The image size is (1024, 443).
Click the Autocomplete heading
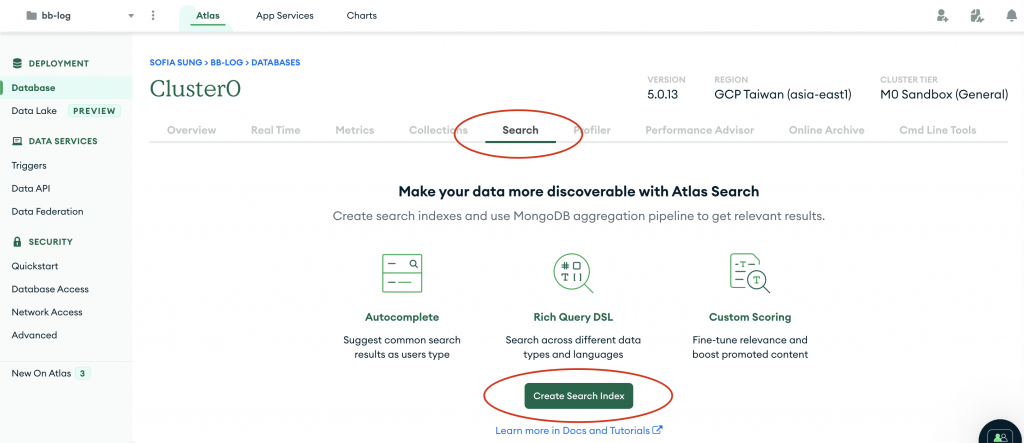(402, 318)
